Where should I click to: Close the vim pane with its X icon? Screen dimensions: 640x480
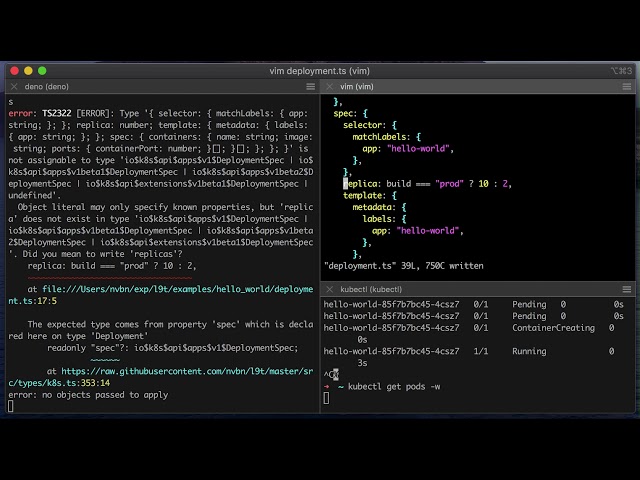click(x=330, y=87)
